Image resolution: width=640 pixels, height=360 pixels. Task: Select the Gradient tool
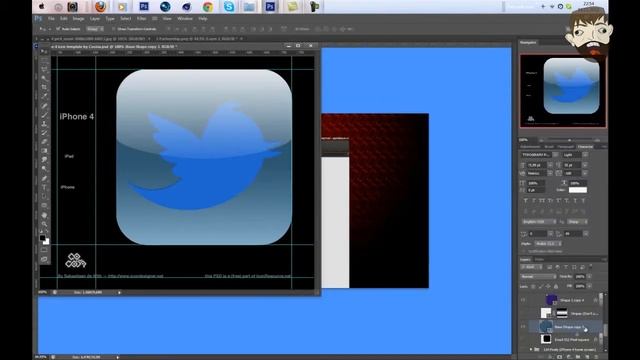point(44,151)
